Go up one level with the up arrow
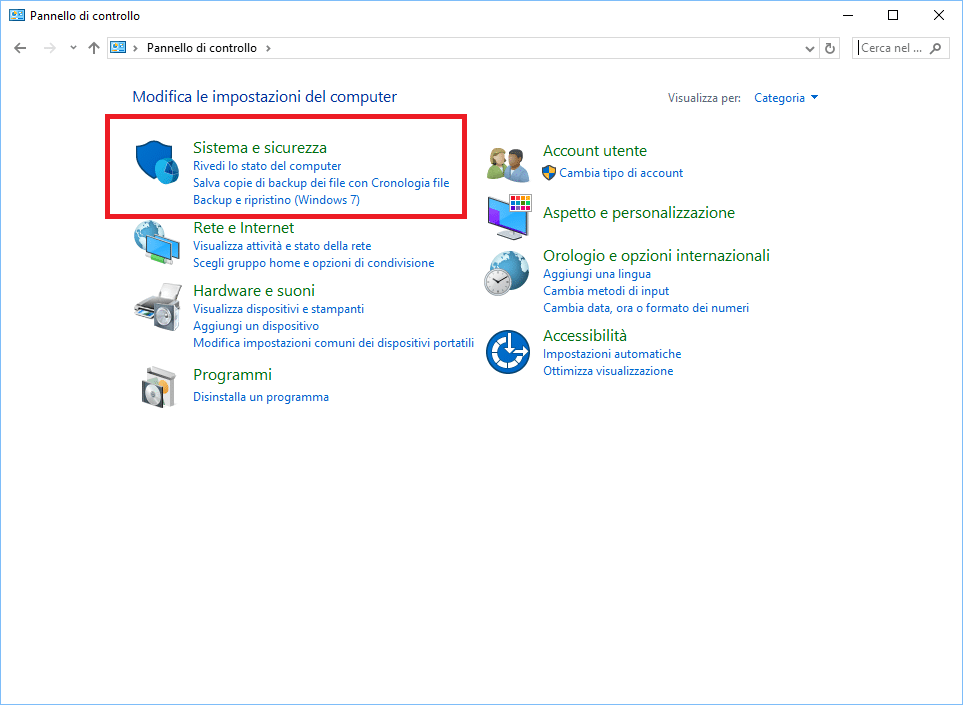This screenshot has height=705, width=963. [x=94, y=48]
